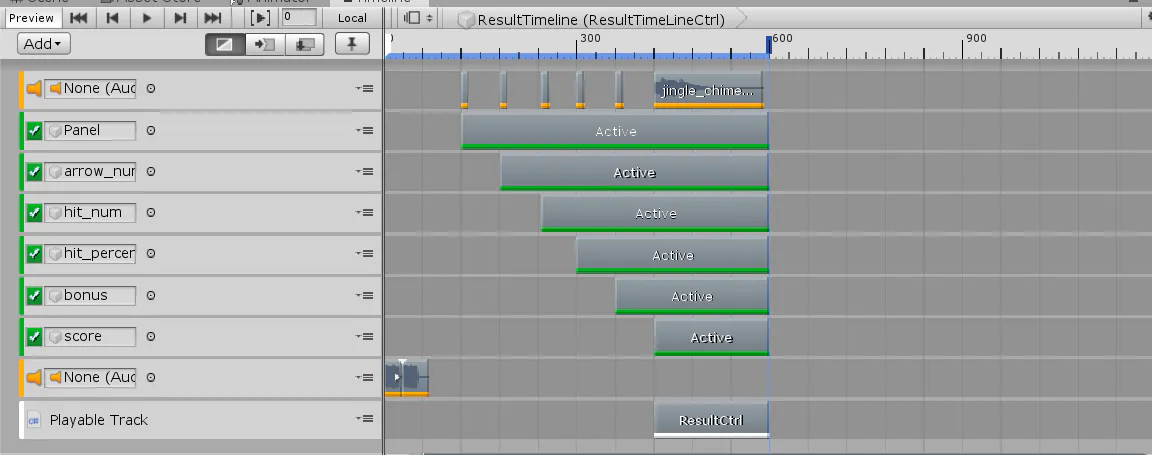The width and height of the screenshot is (1152, 455).
Task: Select the ResultCtrl playable clip
Action: [x=711, y=420]
